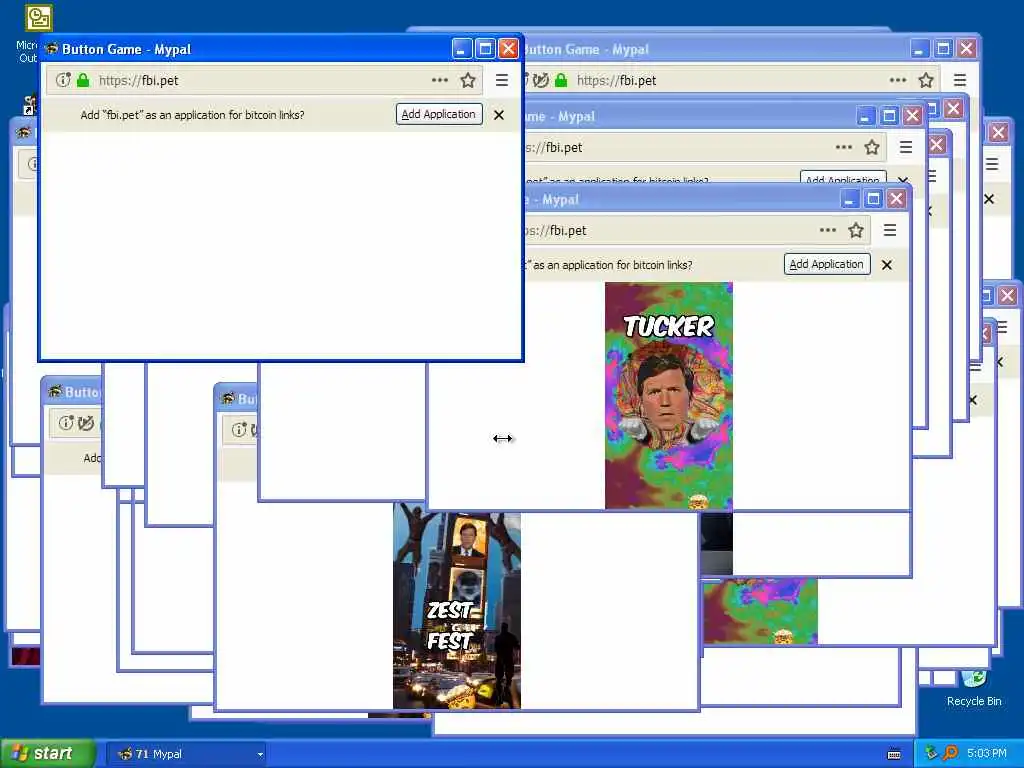
Task: Open page actions ellipsis in front window
Action: [x=440, y=80]
